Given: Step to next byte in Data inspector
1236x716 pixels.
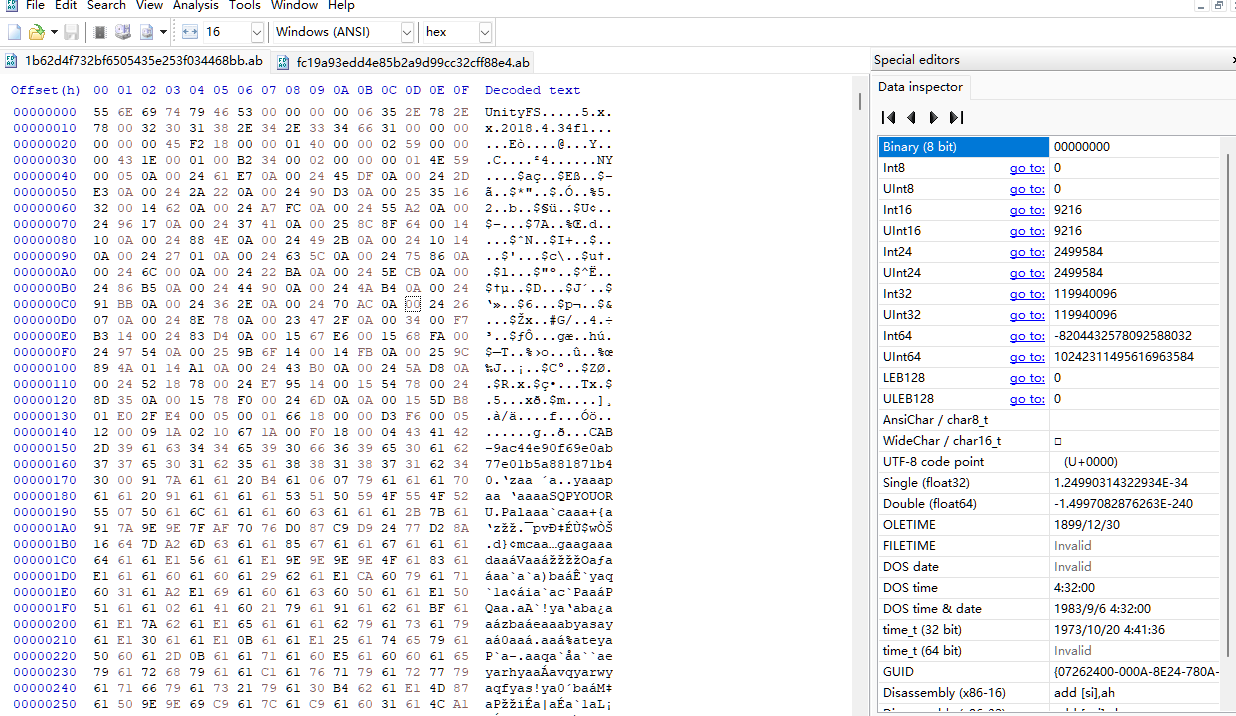Looking at the screenshot, I should click(x=934, y=117).
